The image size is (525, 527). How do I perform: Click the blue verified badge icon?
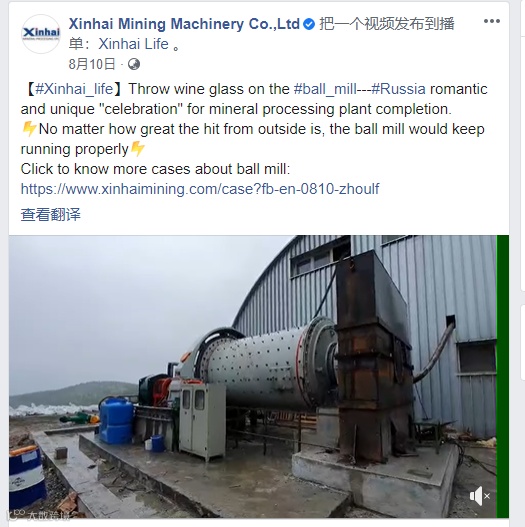coord(309,24)
